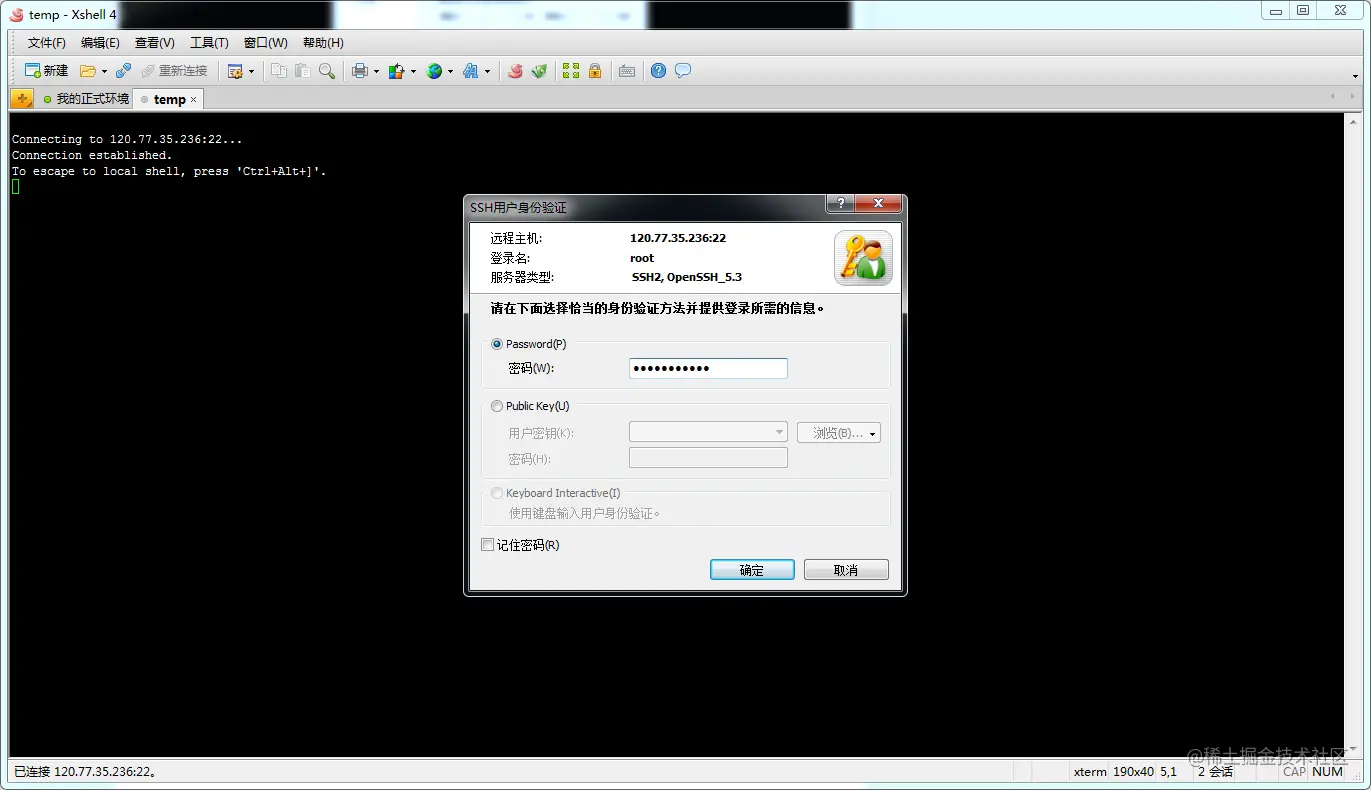The image size is (1371, 790).
Task: Click the color scheme icon
Action: click(x=397, y=71)
